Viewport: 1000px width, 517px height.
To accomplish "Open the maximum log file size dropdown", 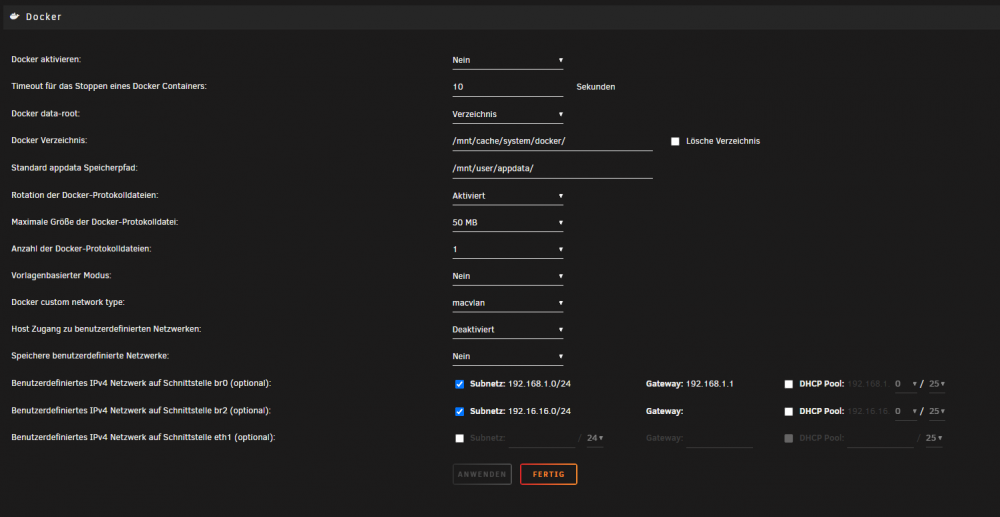I will point(508,223).
